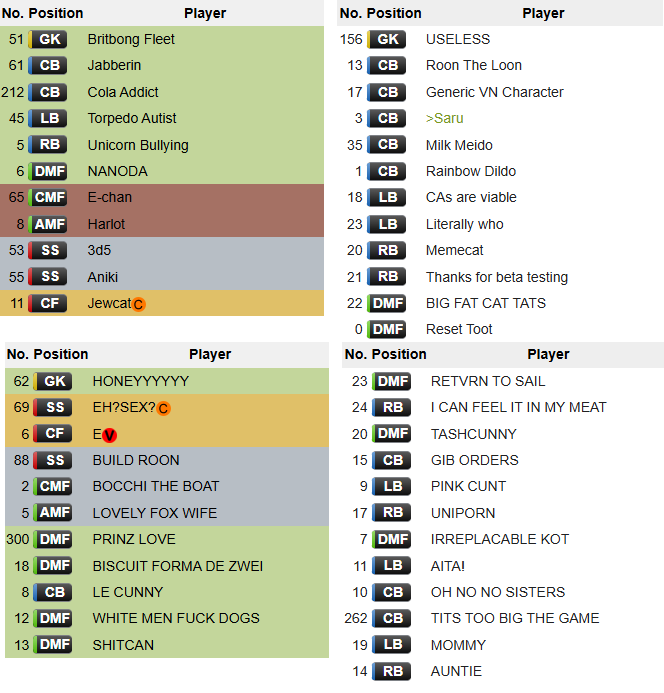
Task: Click the Position header in the top-right table
Action: pos(394,13)
